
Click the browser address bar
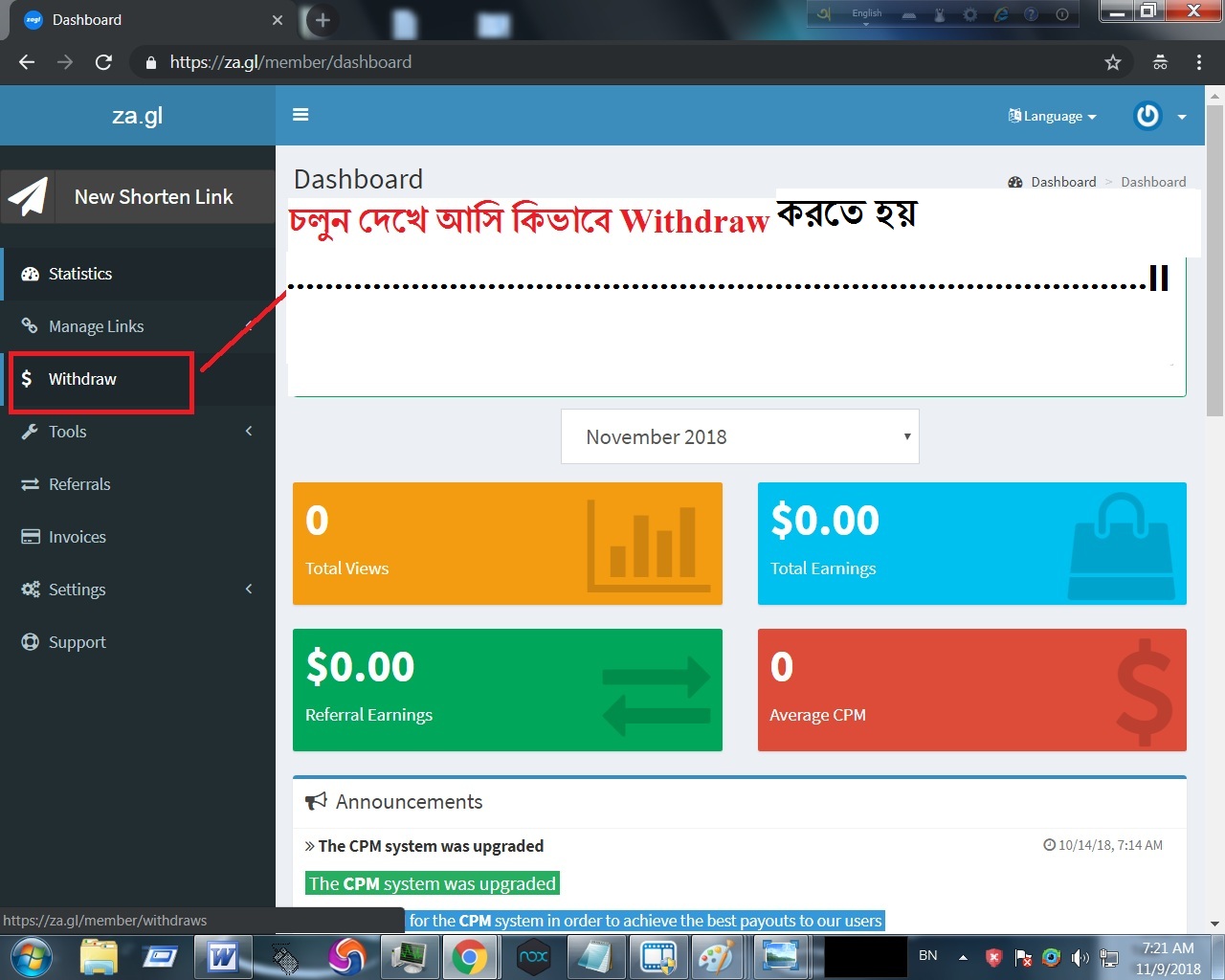point(612,62)
